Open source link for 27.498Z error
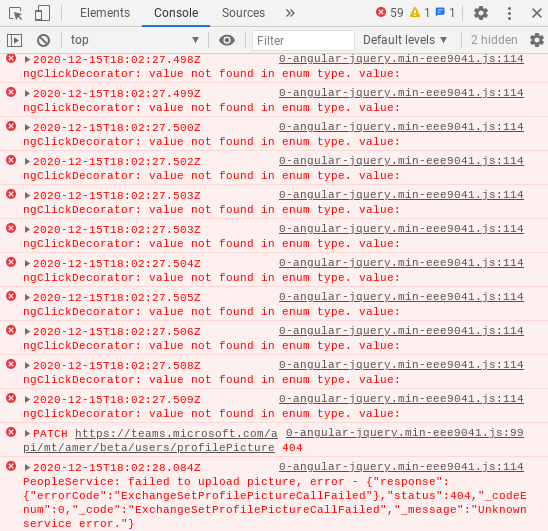 [x=401, y=59]
